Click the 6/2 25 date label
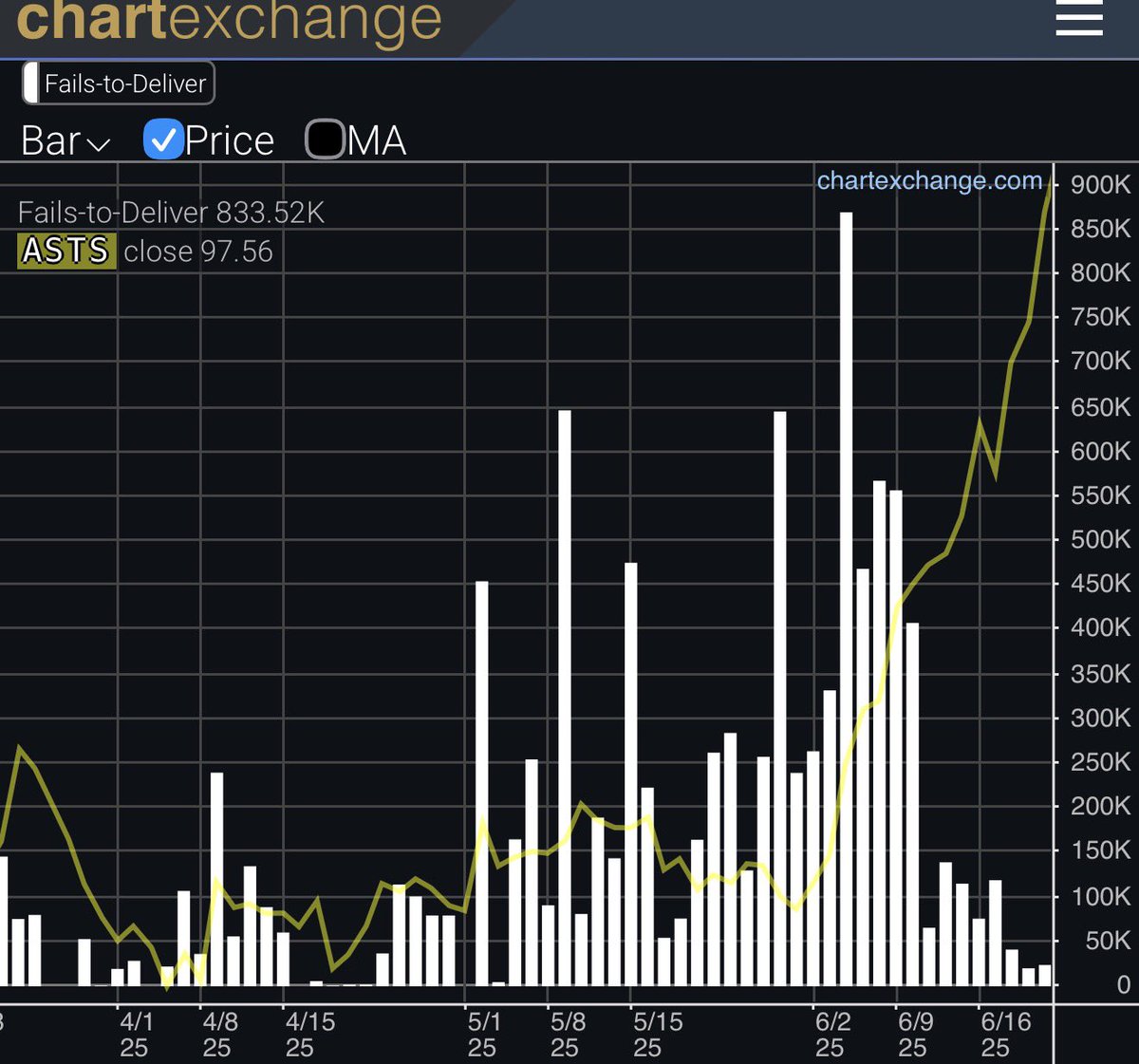The height and width of the screenshot is (1064, 1139). [x=832, y=1035]
